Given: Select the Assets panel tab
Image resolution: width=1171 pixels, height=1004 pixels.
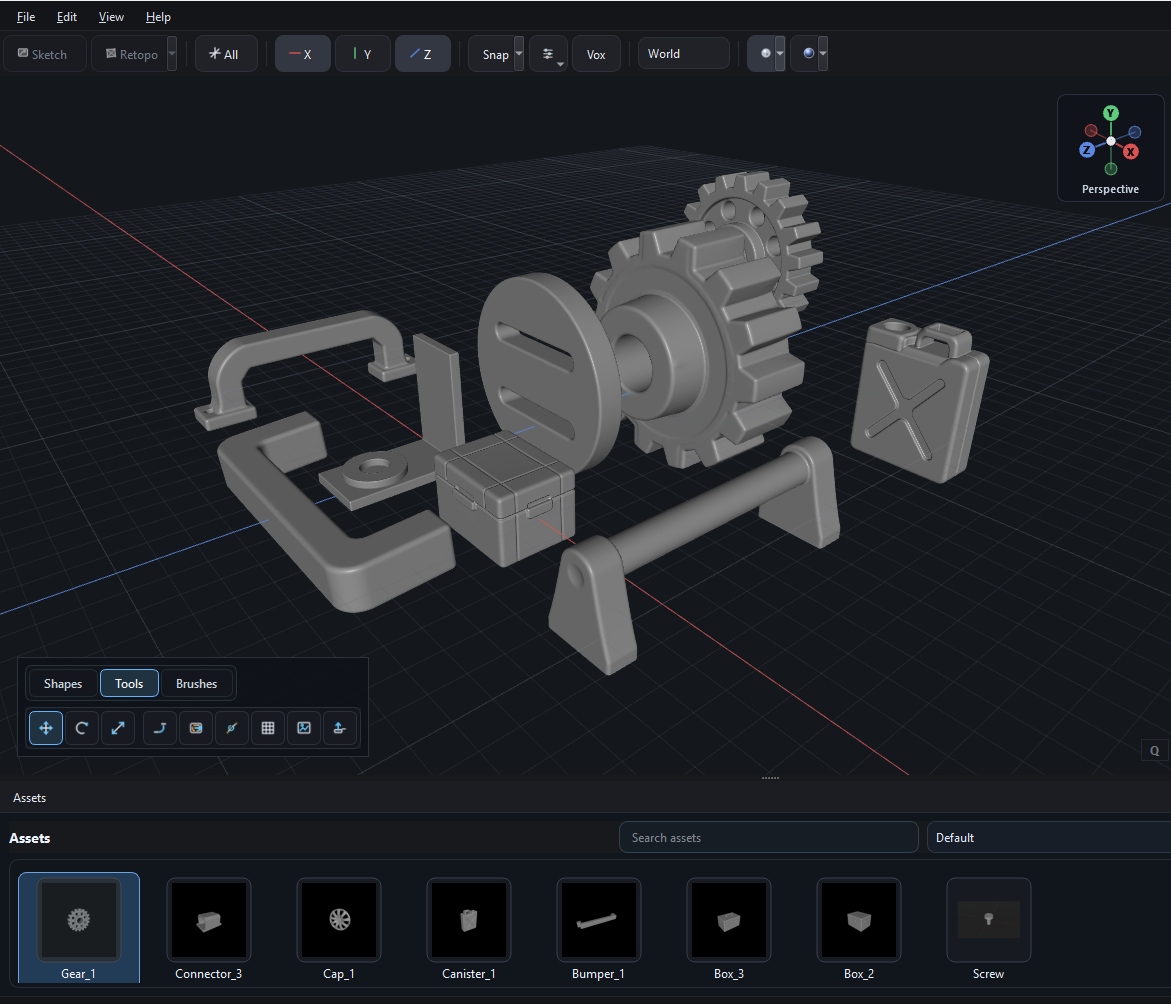Looking at the screenshot, I should pos(29,798).
